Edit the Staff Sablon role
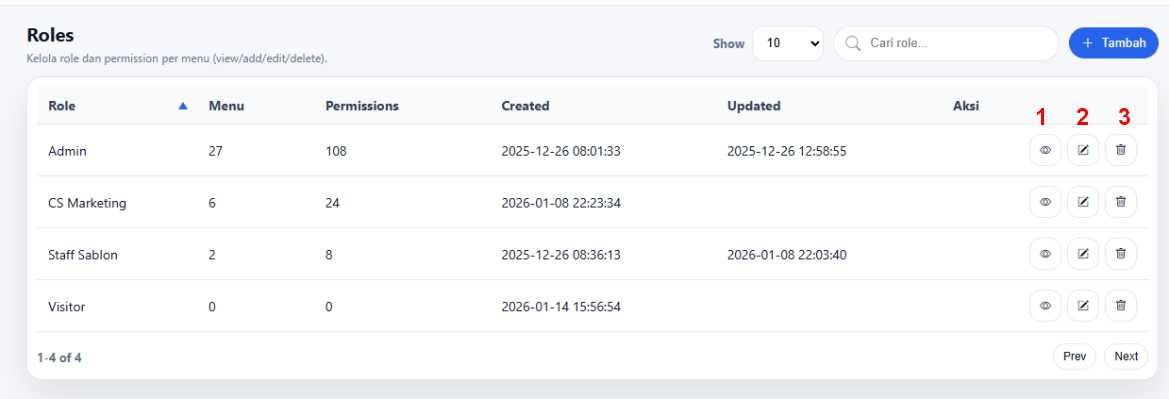1169x399 pixels. (x=1083, y=254)
